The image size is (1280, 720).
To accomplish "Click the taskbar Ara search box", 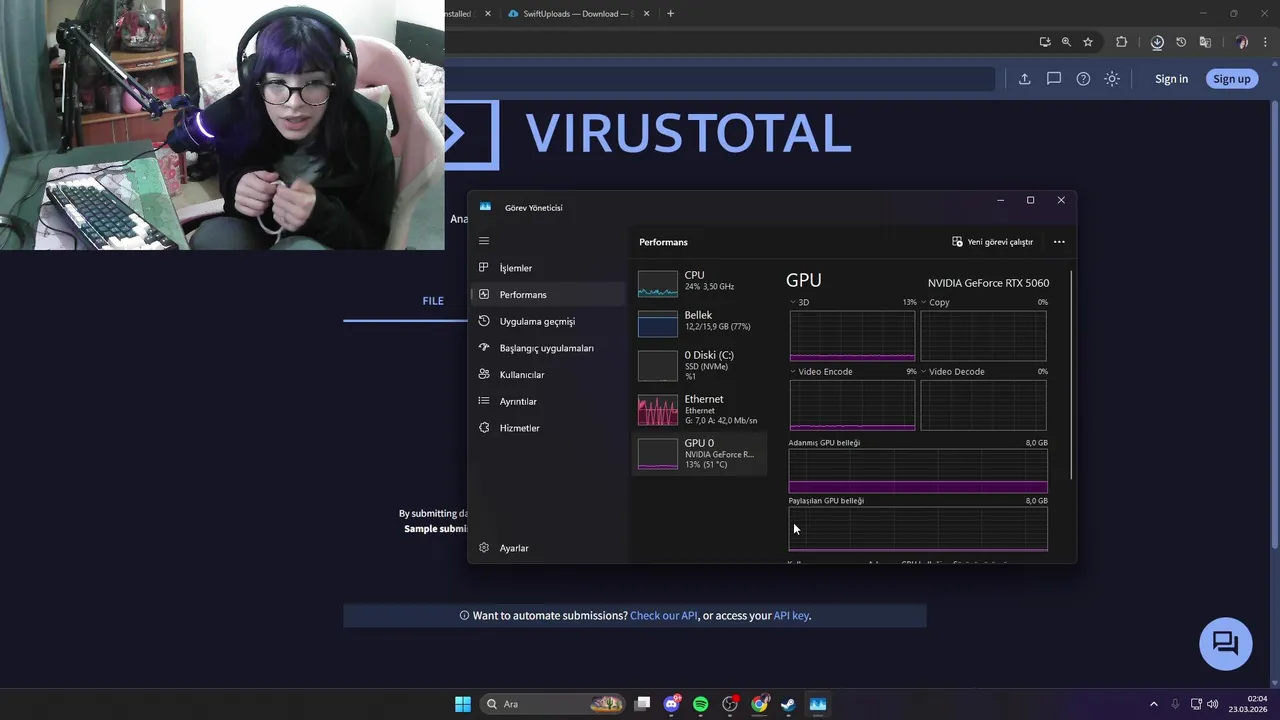I will click(x=553, y=704).
